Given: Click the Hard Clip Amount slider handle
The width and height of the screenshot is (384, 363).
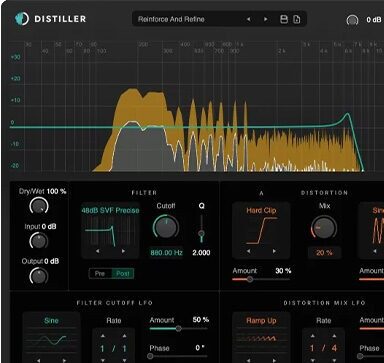Looking at the screenshot, I should click(250, 280).
